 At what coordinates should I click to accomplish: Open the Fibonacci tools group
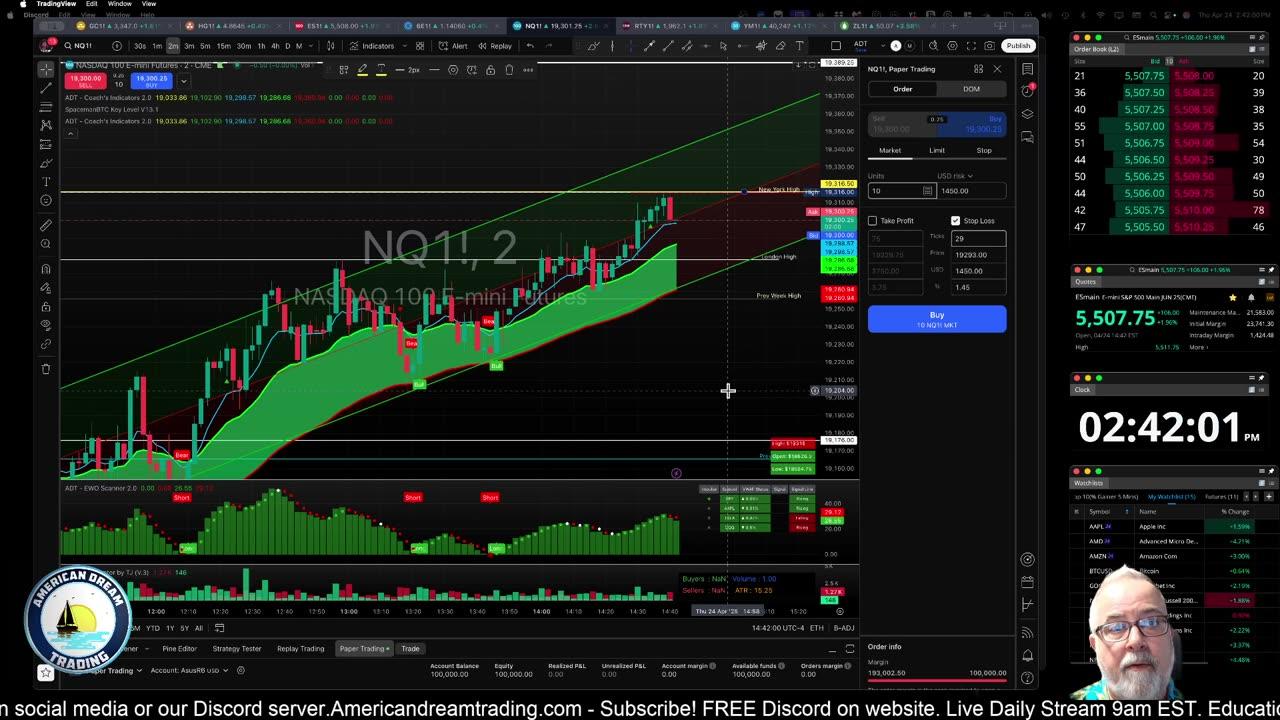pos(46,106)
